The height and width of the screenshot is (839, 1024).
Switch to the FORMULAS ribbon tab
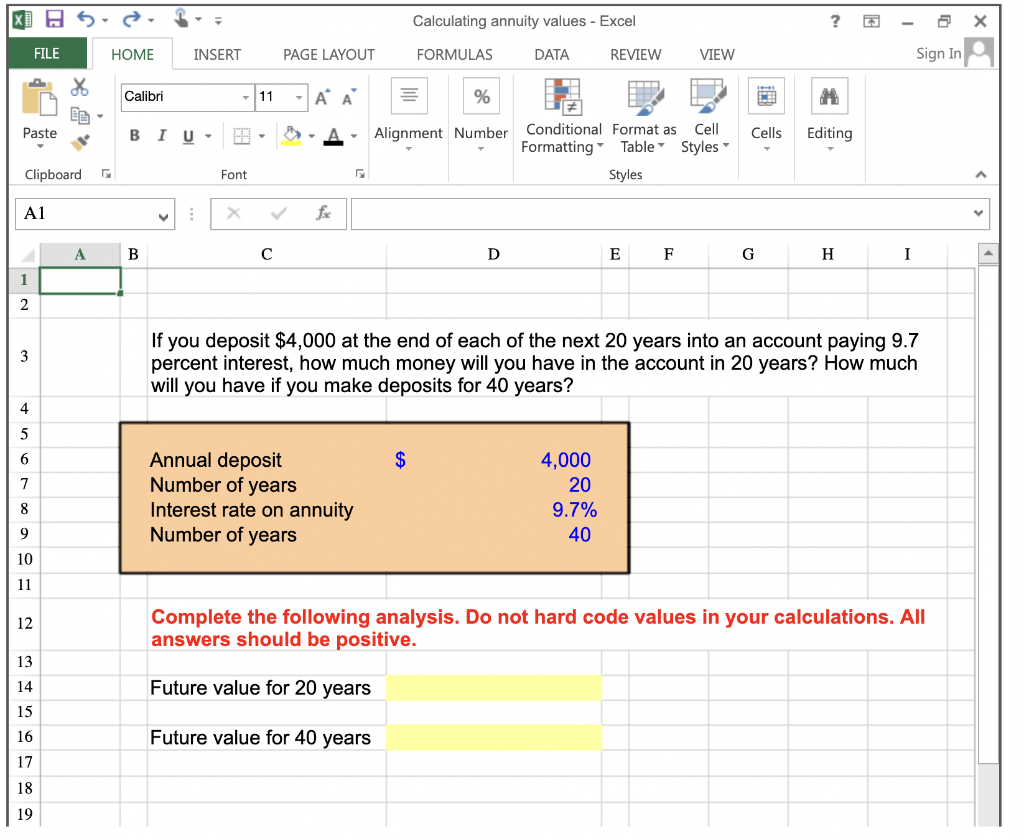[x=454, y=55]
